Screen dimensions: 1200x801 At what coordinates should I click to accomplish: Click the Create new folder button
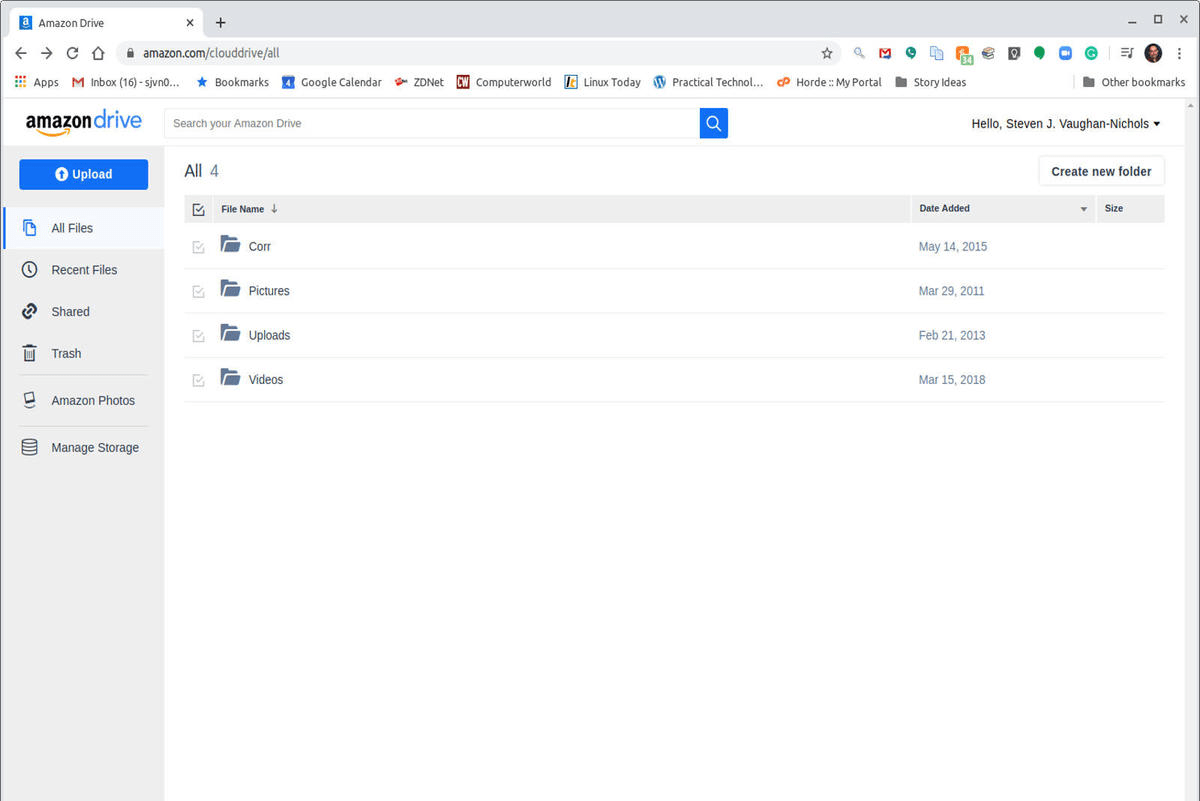1101,171
